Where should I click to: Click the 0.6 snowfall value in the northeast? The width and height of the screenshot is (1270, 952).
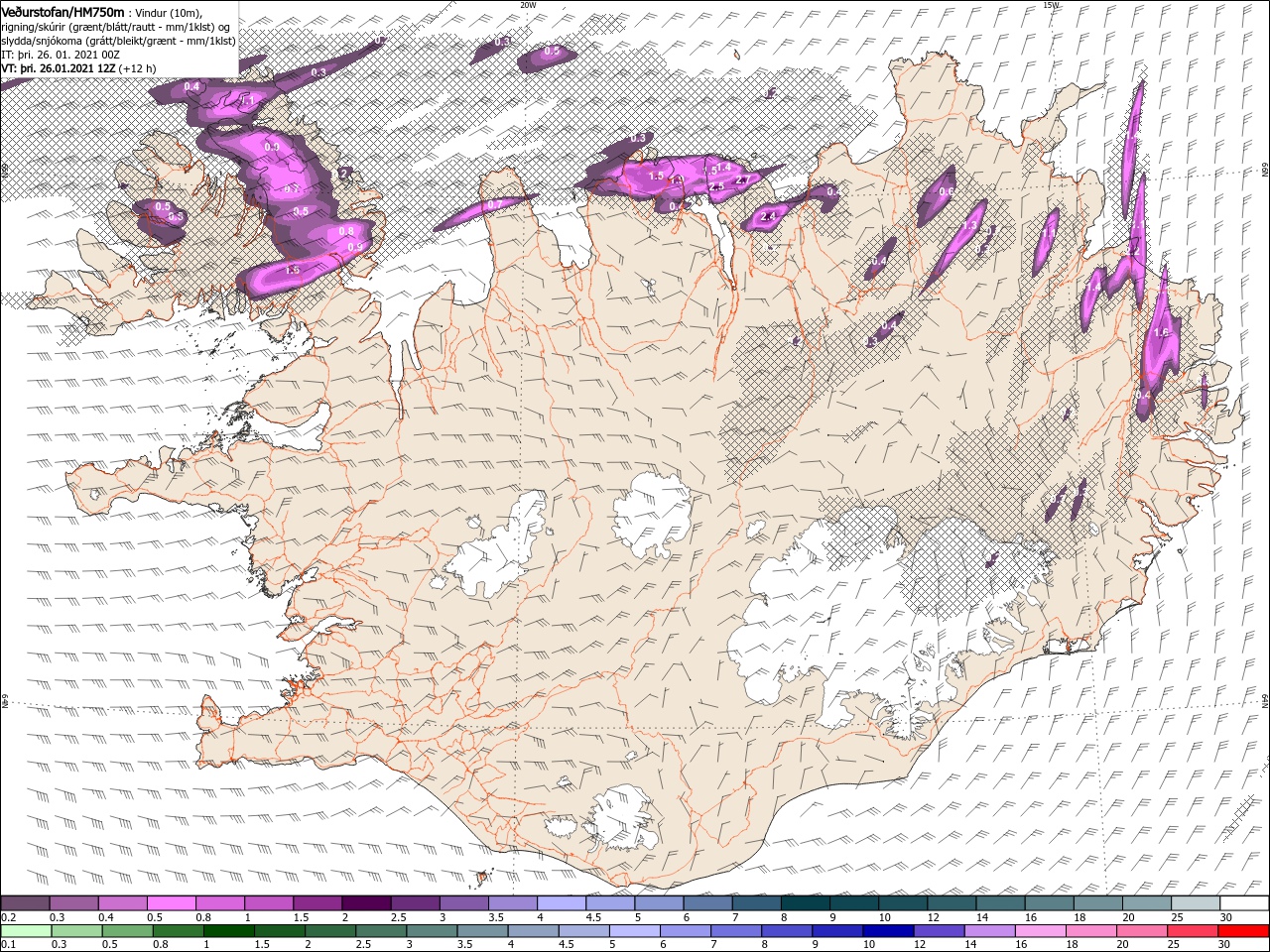tap(946, 191)
